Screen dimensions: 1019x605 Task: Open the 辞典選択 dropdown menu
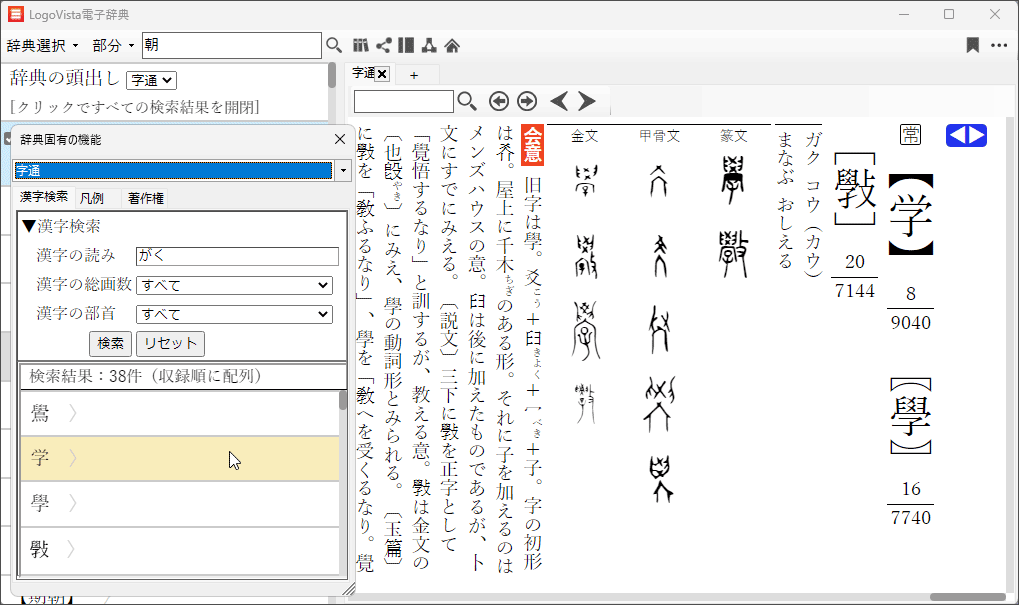tap(43, 45)
